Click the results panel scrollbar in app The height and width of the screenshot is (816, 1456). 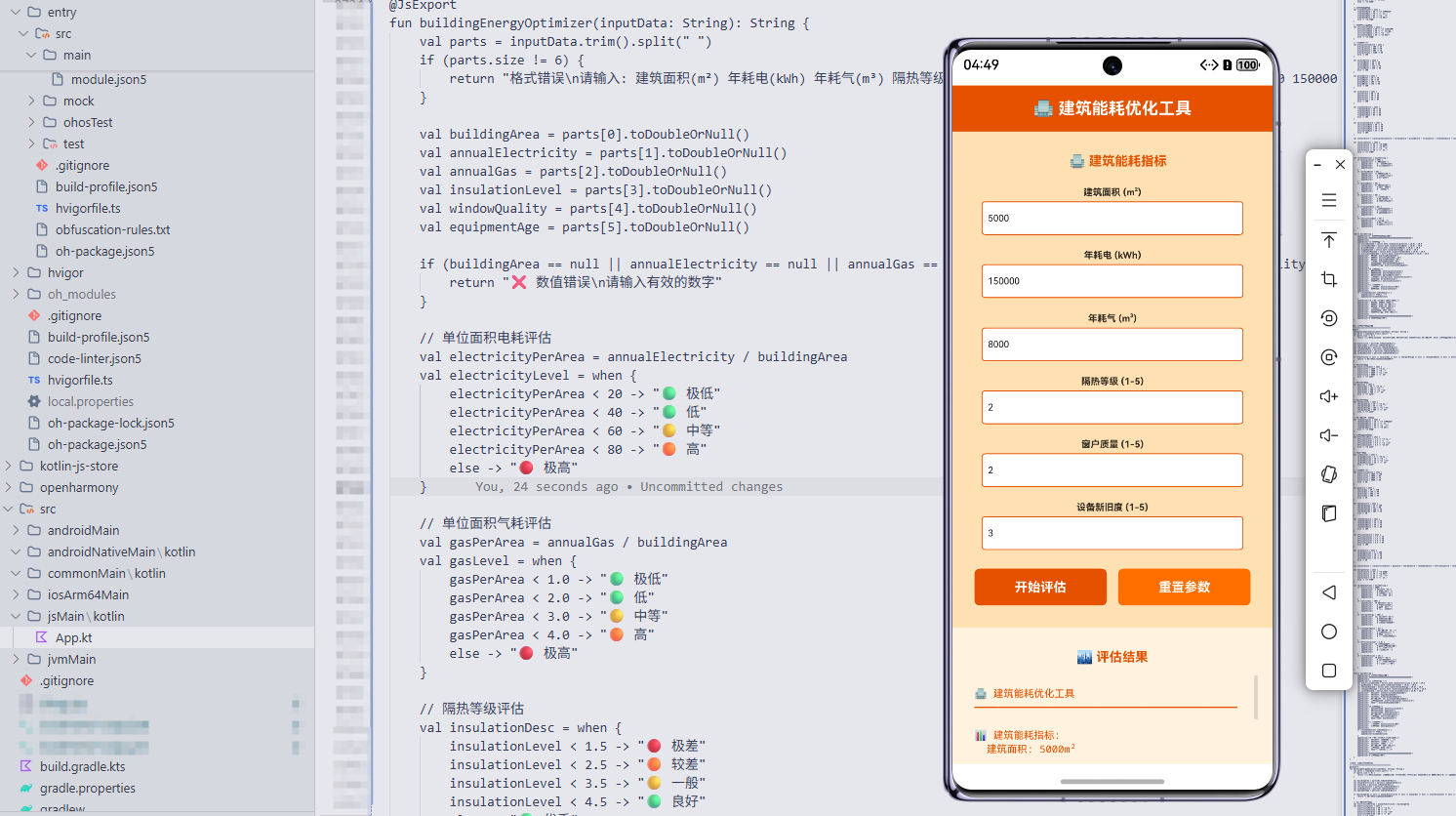point(1256,697)
